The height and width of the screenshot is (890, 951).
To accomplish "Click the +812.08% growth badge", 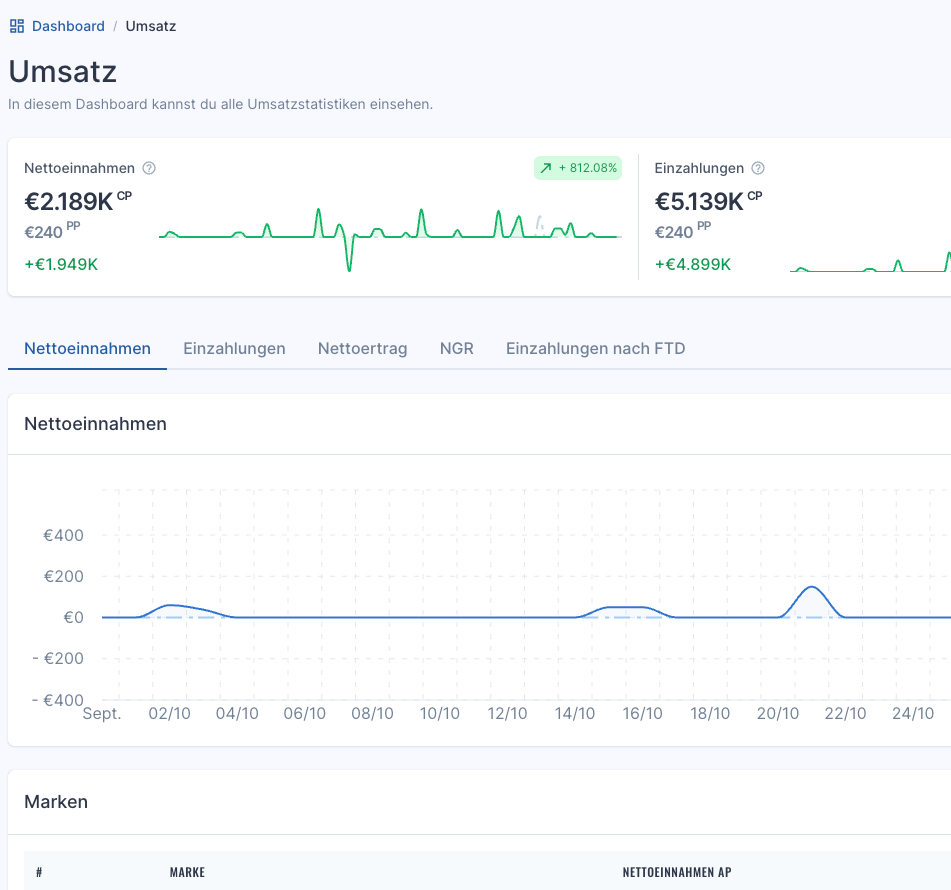I will coord(577,168).
